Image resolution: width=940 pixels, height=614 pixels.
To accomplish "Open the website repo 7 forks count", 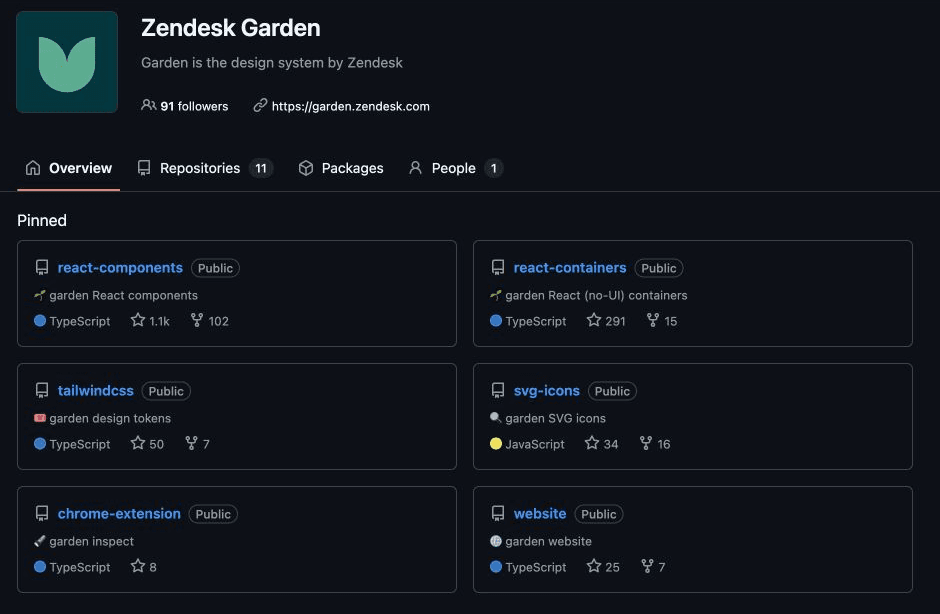I will pos(662,567).
